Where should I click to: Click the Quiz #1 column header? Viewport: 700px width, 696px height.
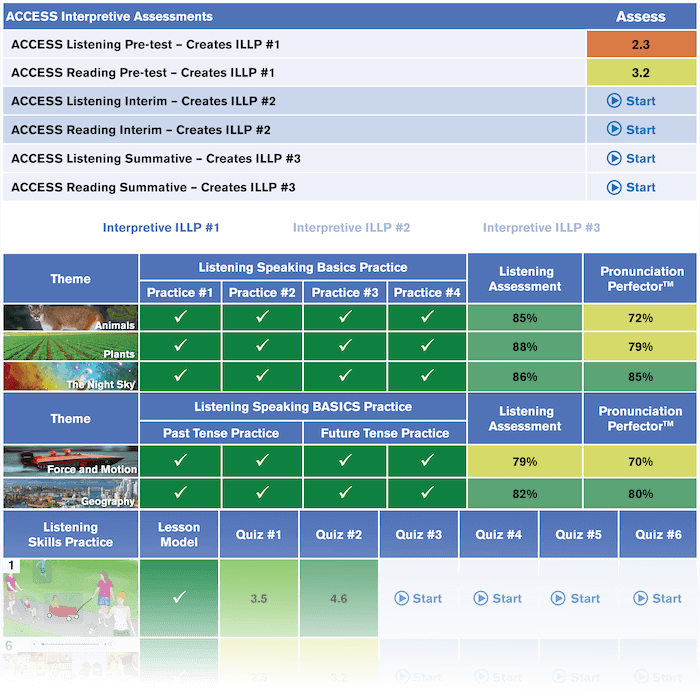[x=259, y=534]
